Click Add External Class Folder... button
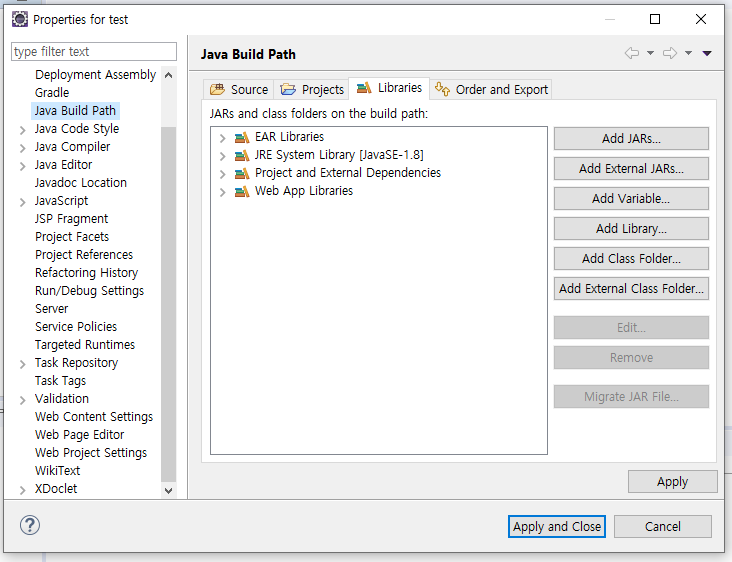 coord(631,288)
